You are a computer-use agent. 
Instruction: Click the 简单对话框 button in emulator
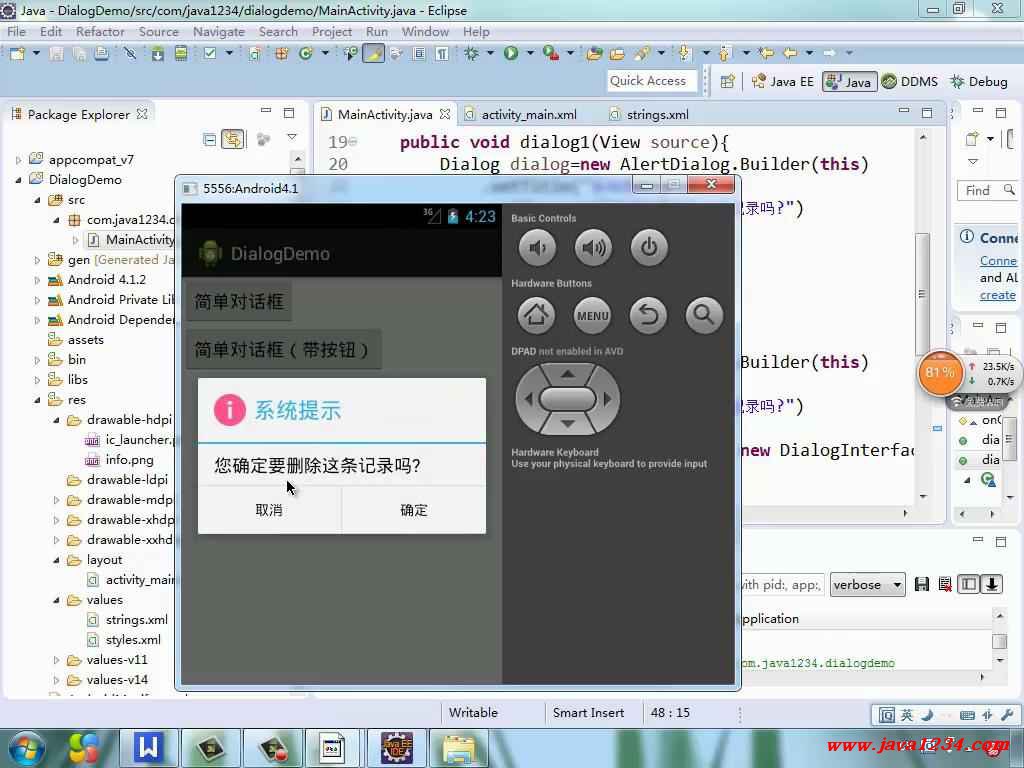coord(239,302)
